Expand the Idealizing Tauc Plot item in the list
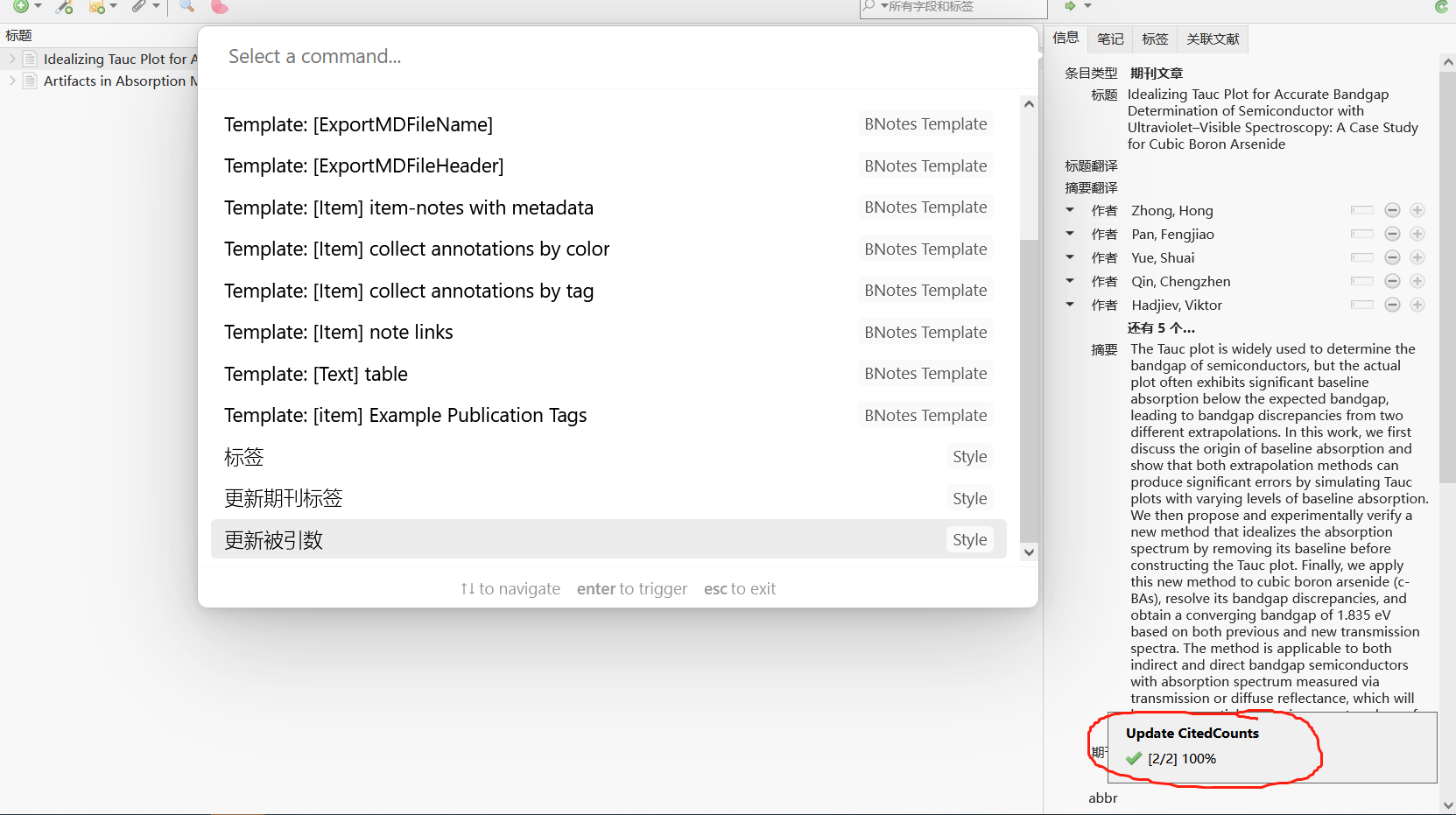This screenshot has height=815, width=1456. click(x=11, y=59)
